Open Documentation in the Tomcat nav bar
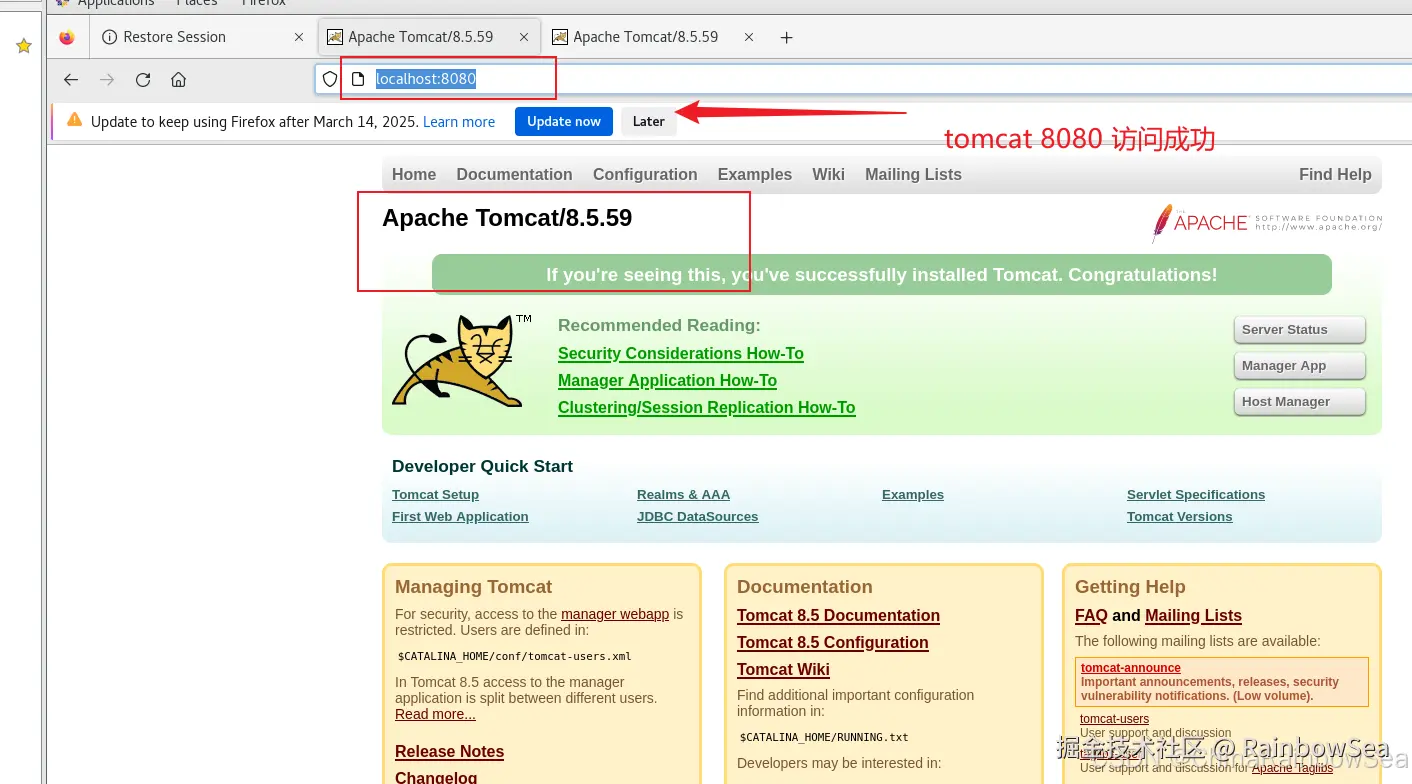The height and width of the screenshot is (784, 1412). coord(514,174)
